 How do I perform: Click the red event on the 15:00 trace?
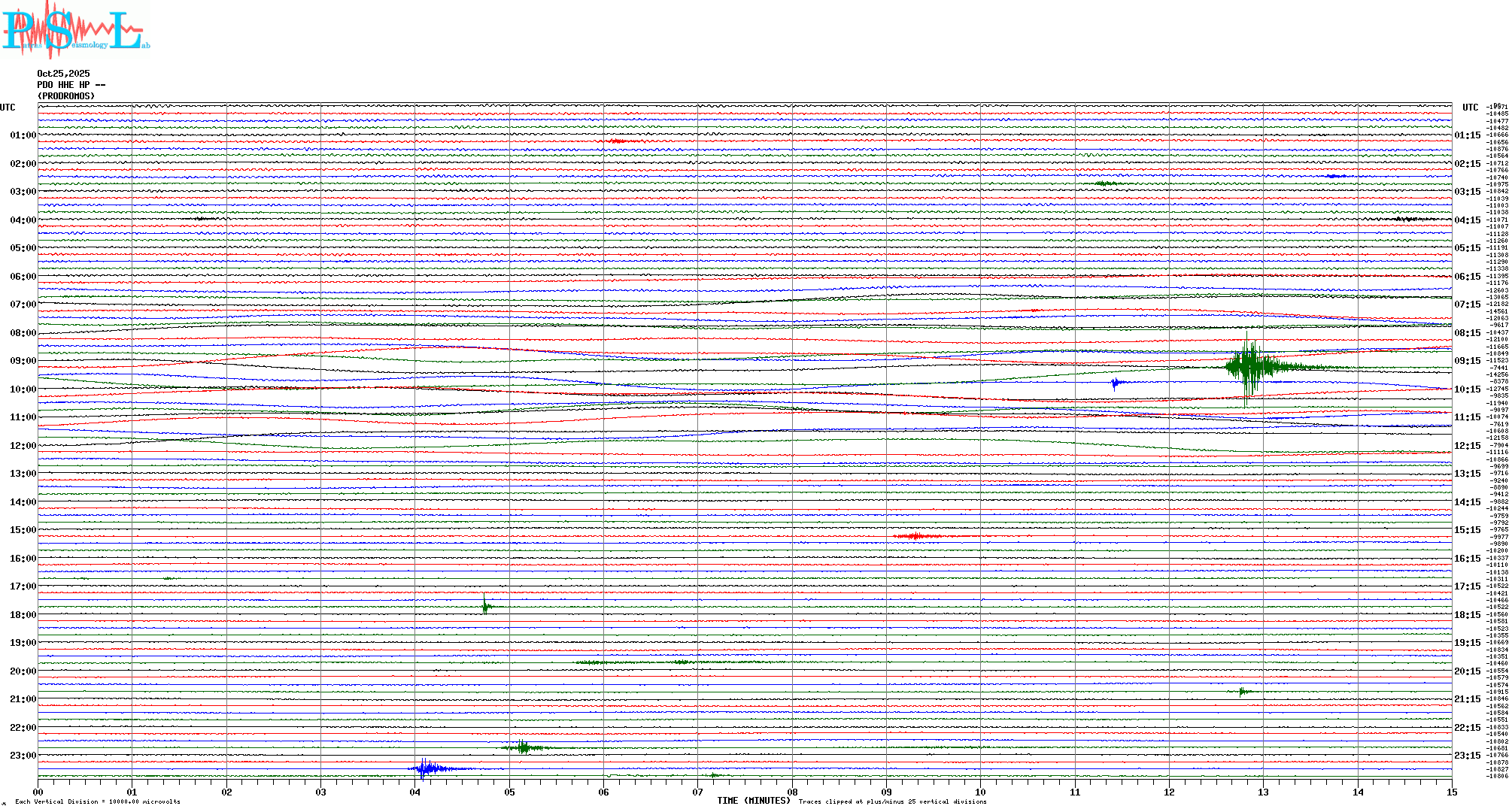(x=915, y=536)
